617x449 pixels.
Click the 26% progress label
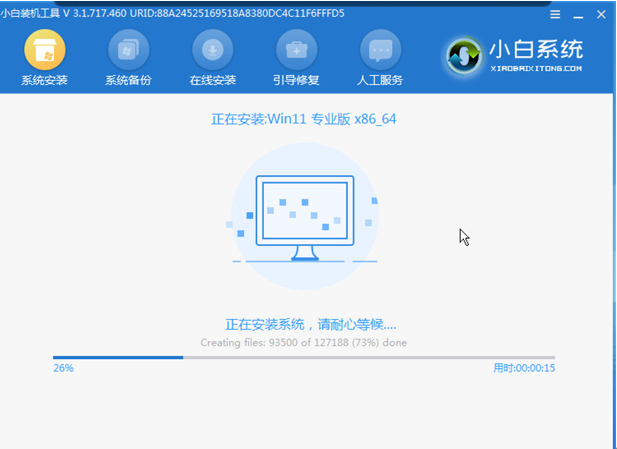63,368
